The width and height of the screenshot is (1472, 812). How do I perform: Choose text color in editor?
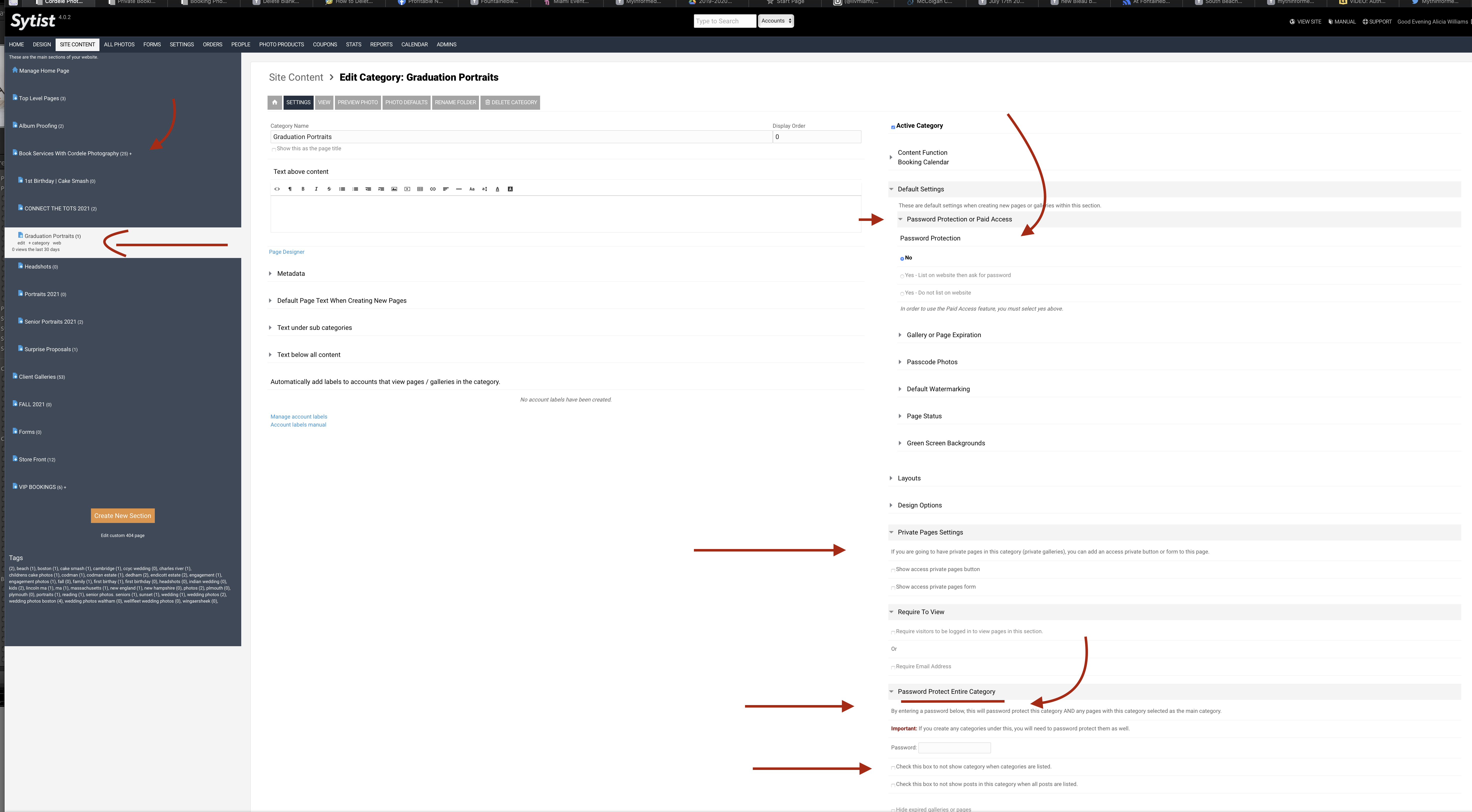(498, 189)
